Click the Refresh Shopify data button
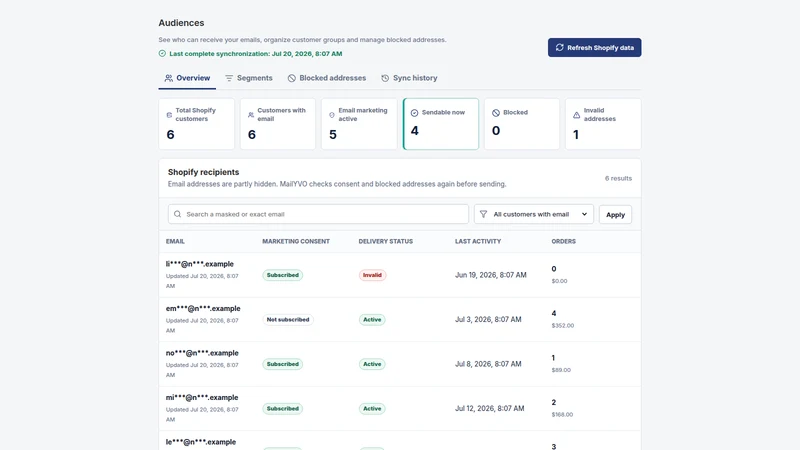 pos(594,47)
